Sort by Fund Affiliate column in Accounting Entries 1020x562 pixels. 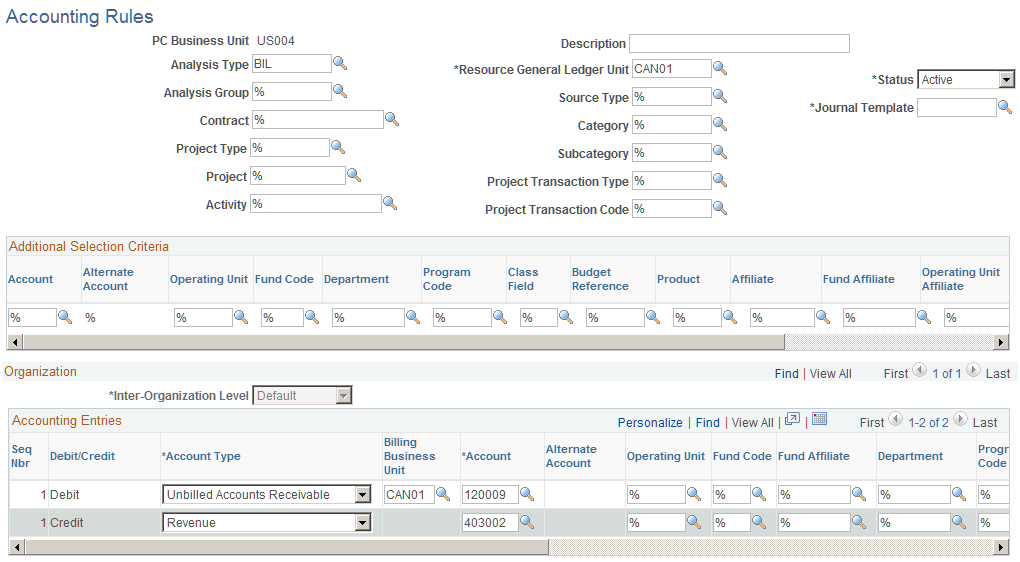click(x=814, y=457)
